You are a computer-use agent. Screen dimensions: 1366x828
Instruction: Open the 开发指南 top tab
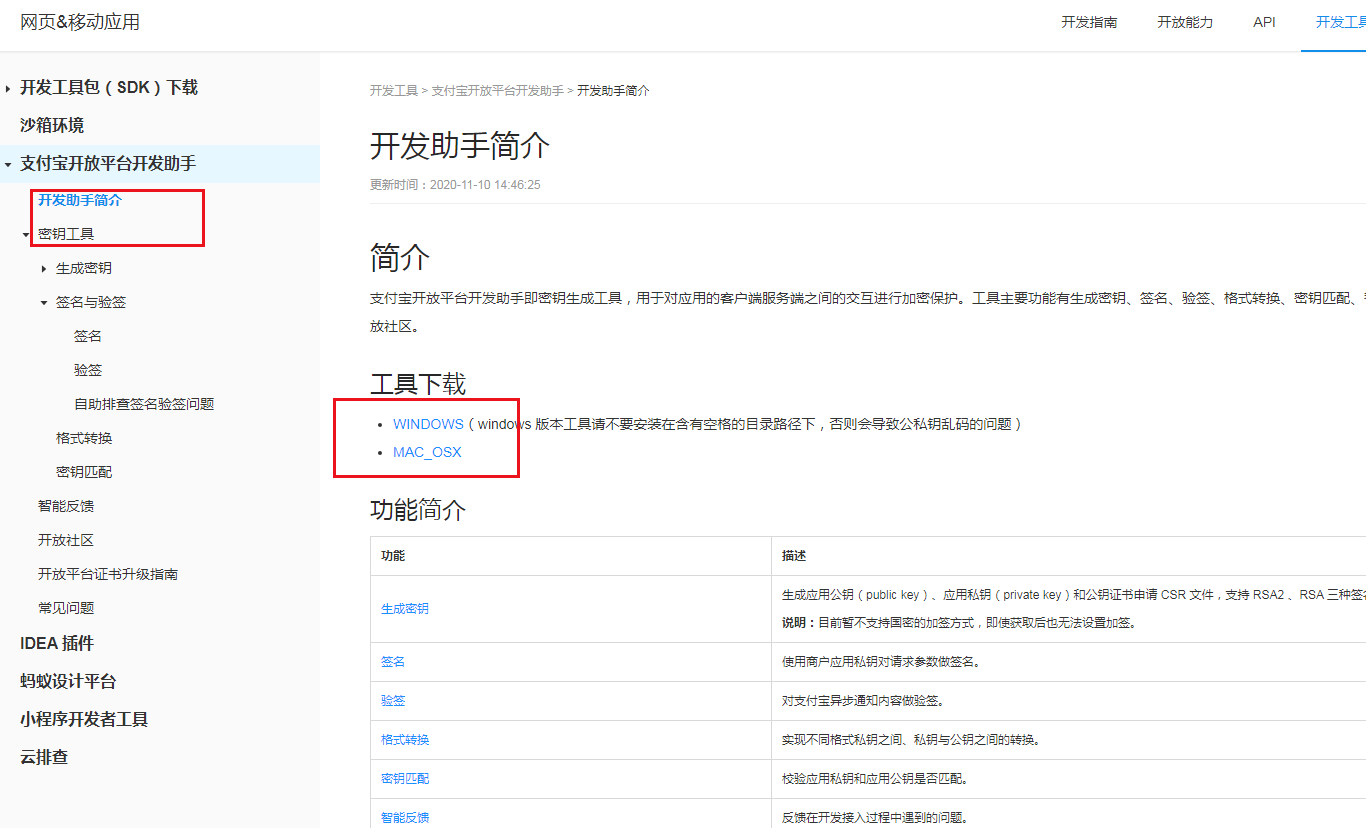pos(1089,22)
